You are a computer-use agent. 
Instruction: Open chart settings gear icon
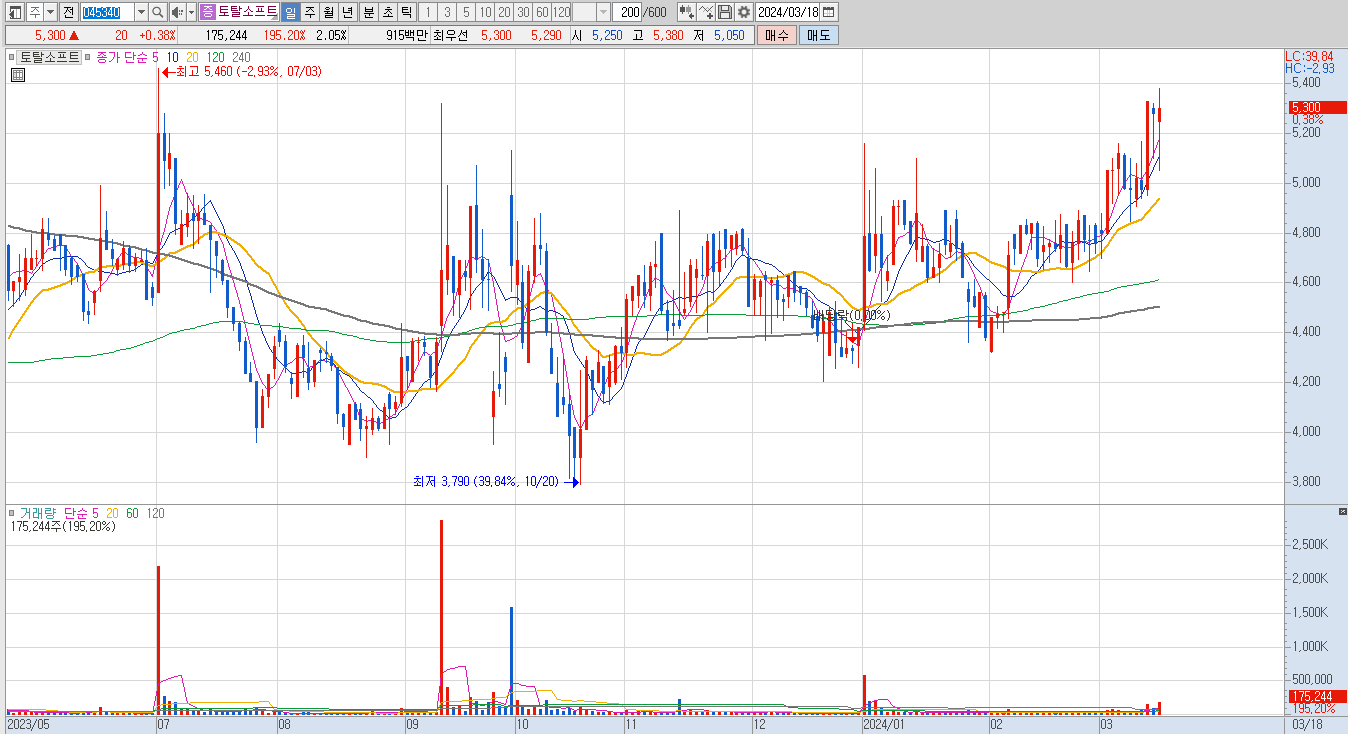(743, 12)
